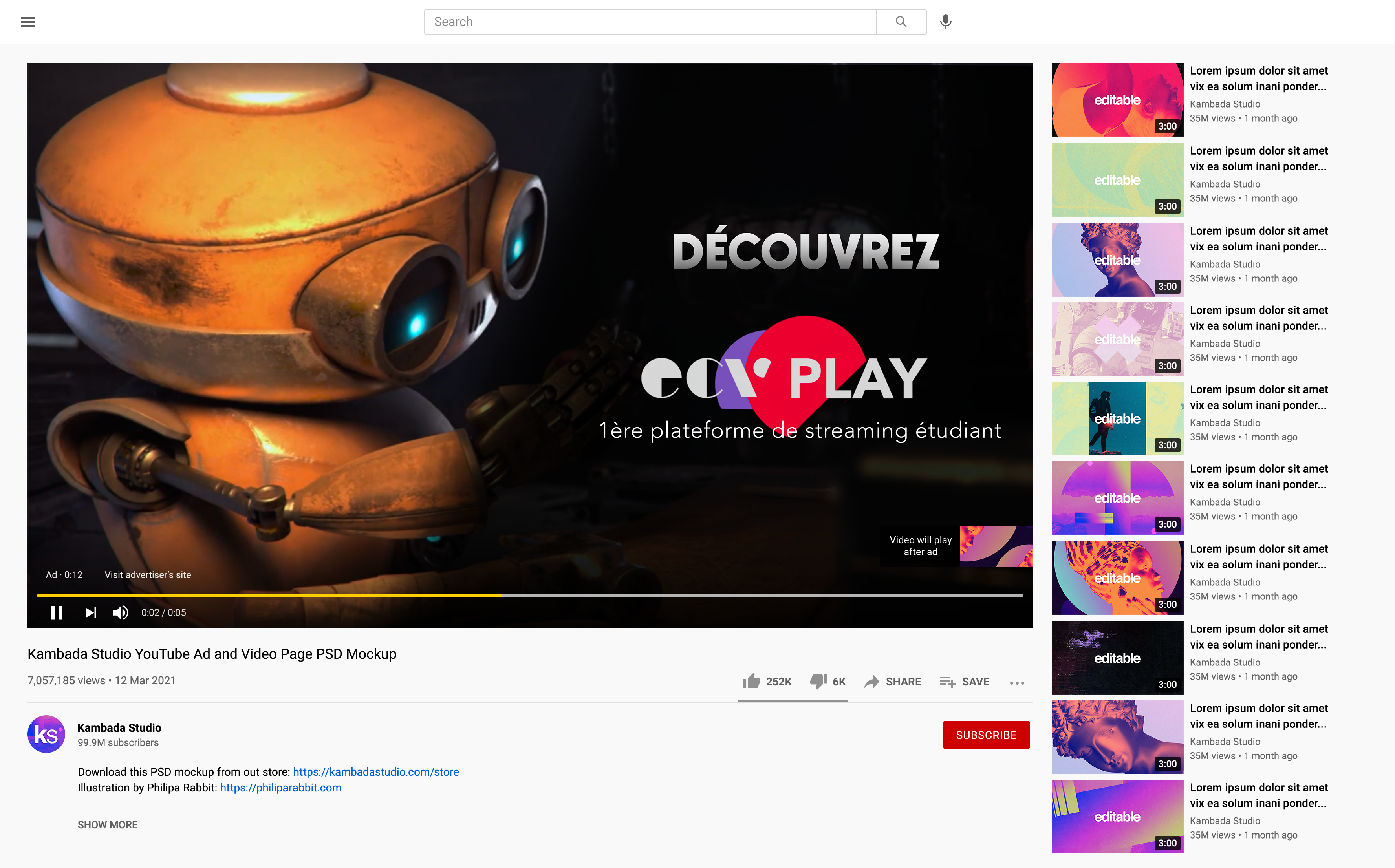Open the hamburger guide menu

28,22
